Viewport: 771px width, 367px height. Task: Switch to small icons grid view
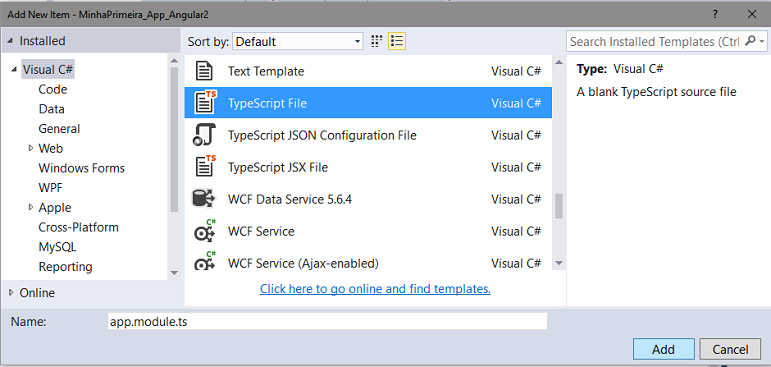[377, 41]
